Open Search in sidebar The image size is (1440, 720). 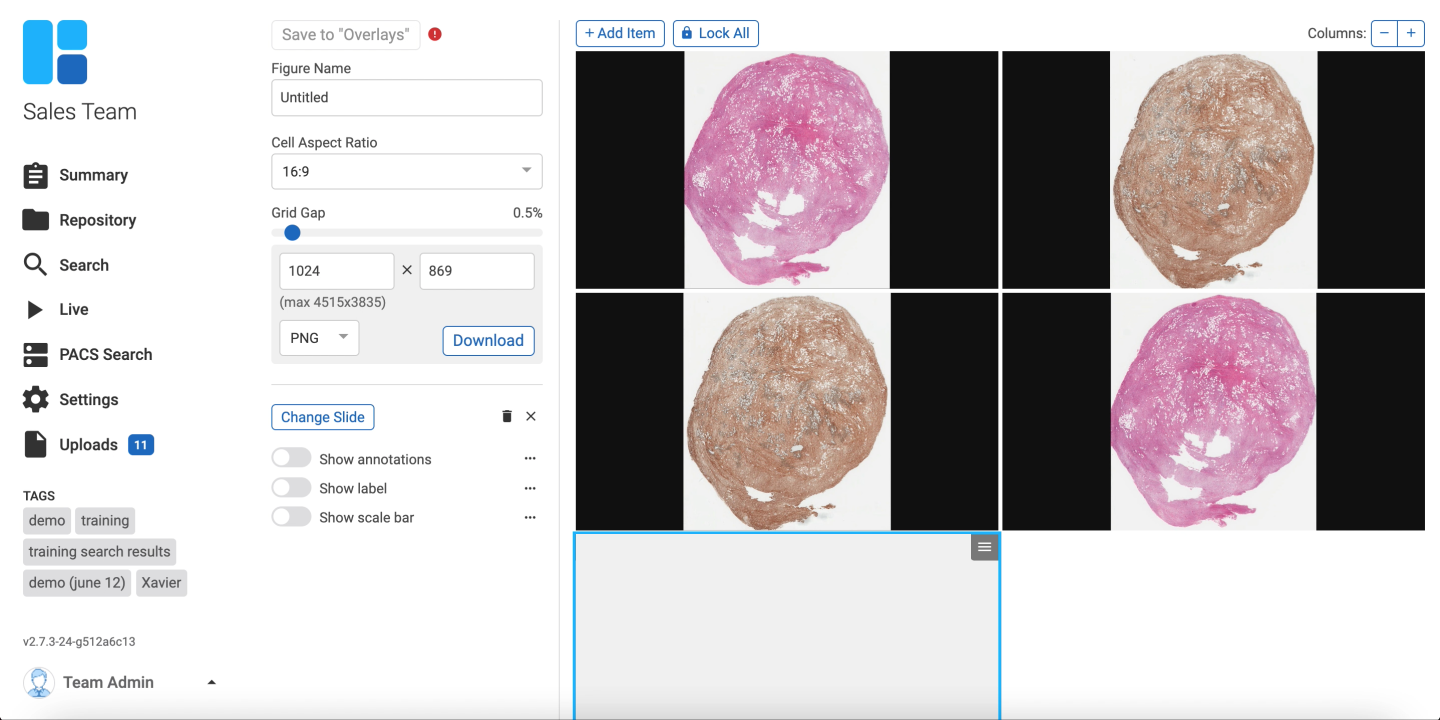(84, 265)
